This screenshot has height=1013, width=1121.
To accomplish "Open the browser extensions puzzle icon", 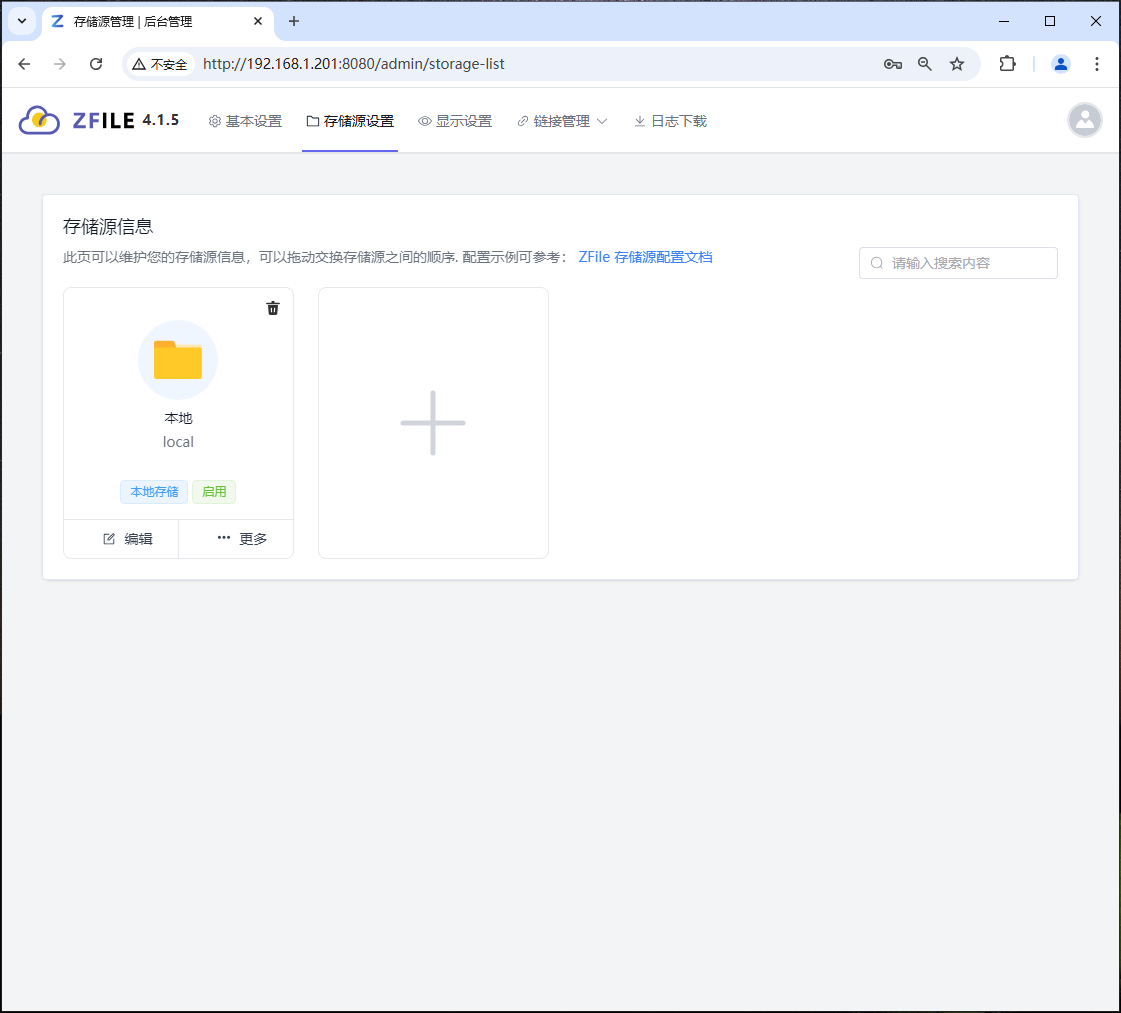I will tap(1007, 63).
